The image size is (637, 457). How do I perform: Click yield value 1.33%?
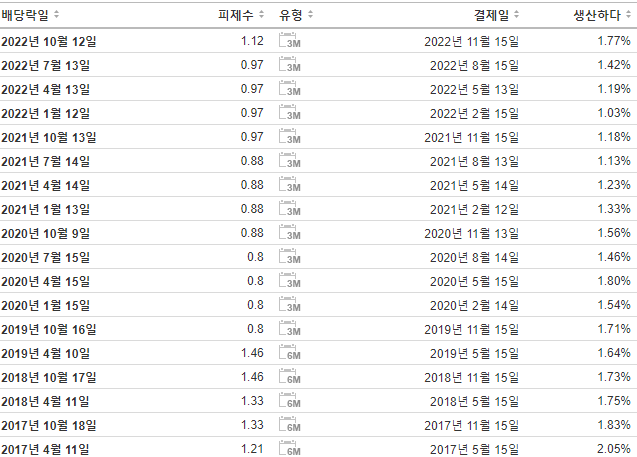pos(614,208)
